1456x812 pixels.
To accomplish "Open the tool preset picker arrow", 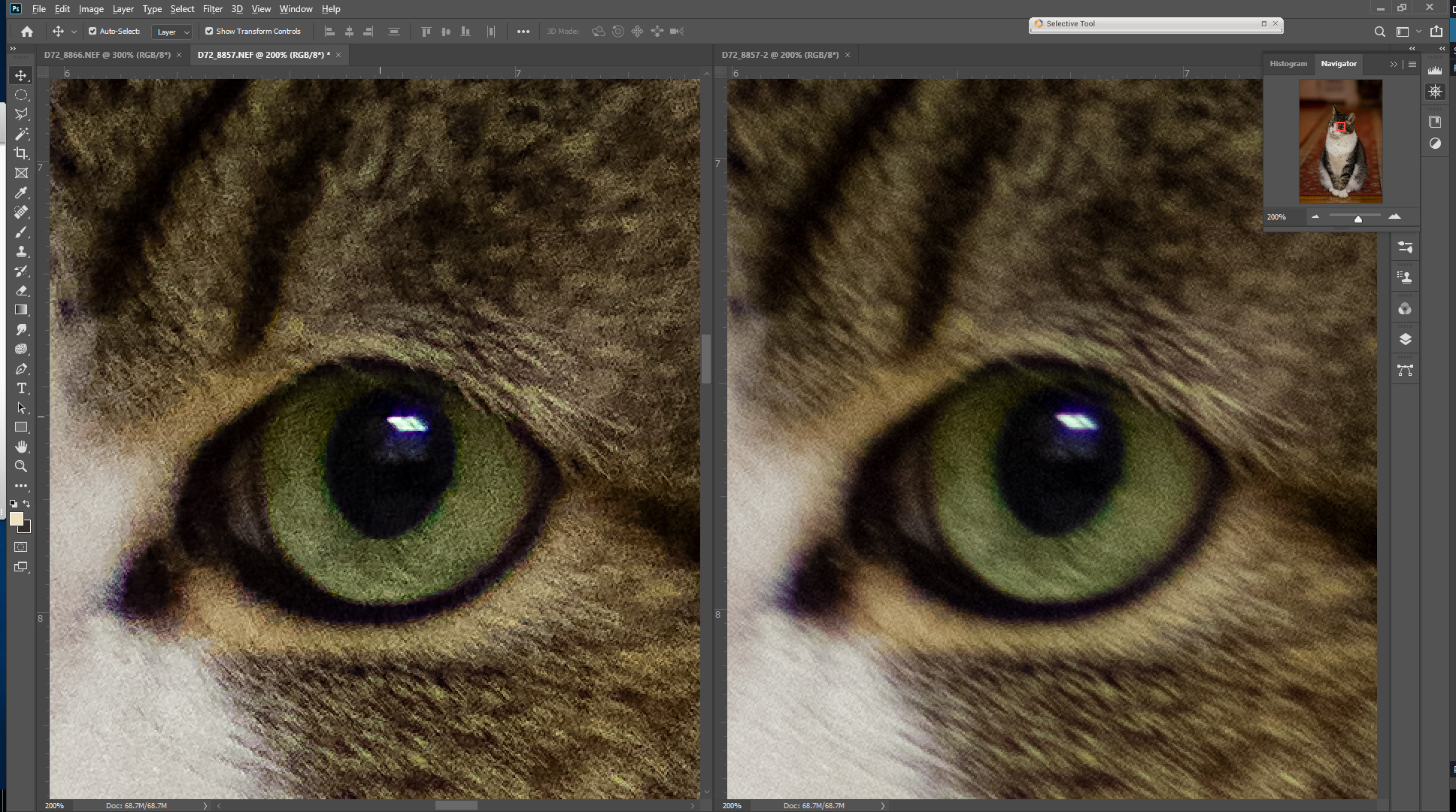I will click(74, 32).
